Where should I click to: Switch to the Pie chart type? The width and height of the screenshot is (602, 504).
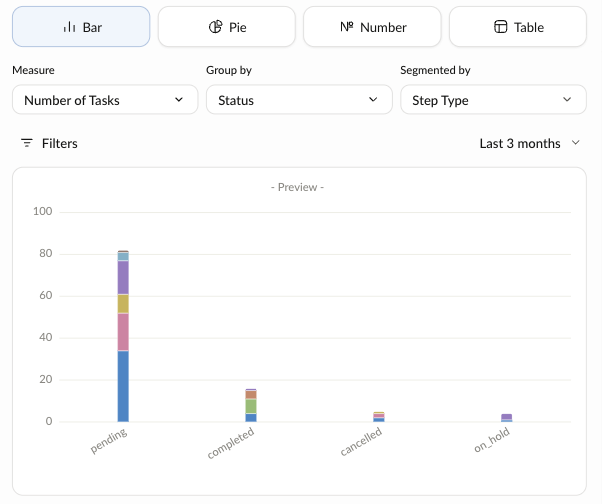(x=227, y=27)
